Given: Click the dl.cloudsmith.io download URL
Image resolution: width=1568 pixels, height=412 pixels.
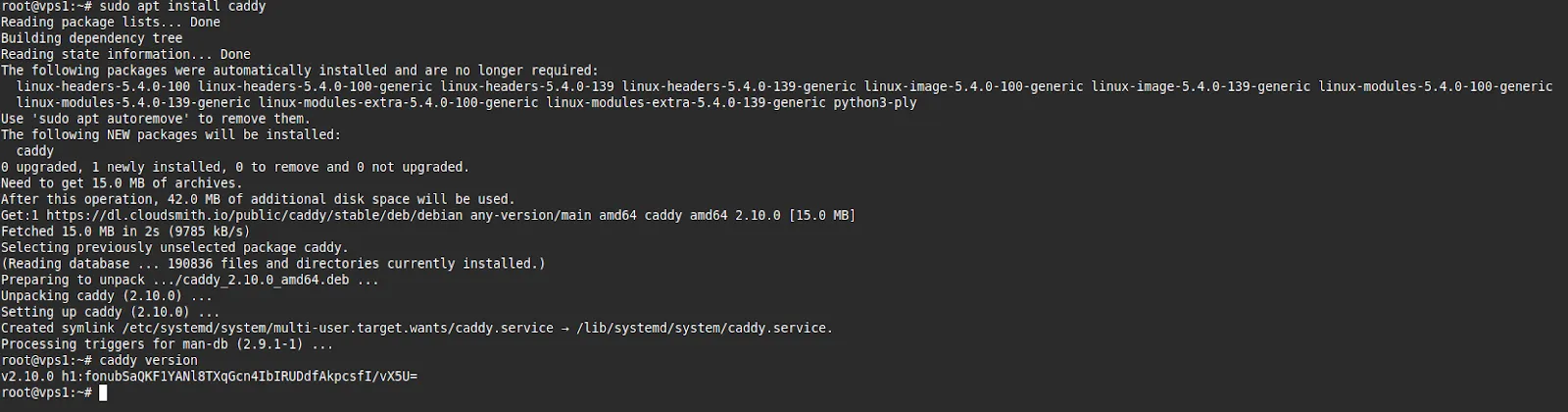Looking at the screenshot, I should pos(253,216).
